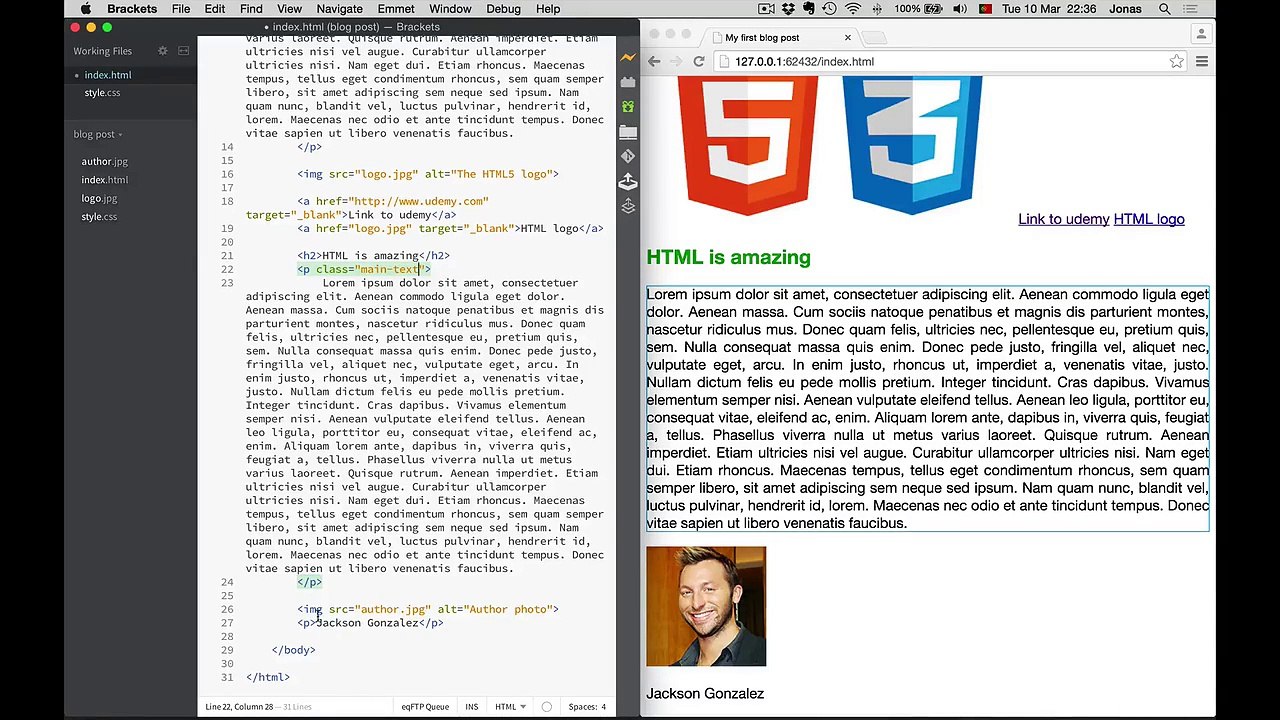Open the Brackets app menu
Viewport: 1280px width, 720px height.
132,9
